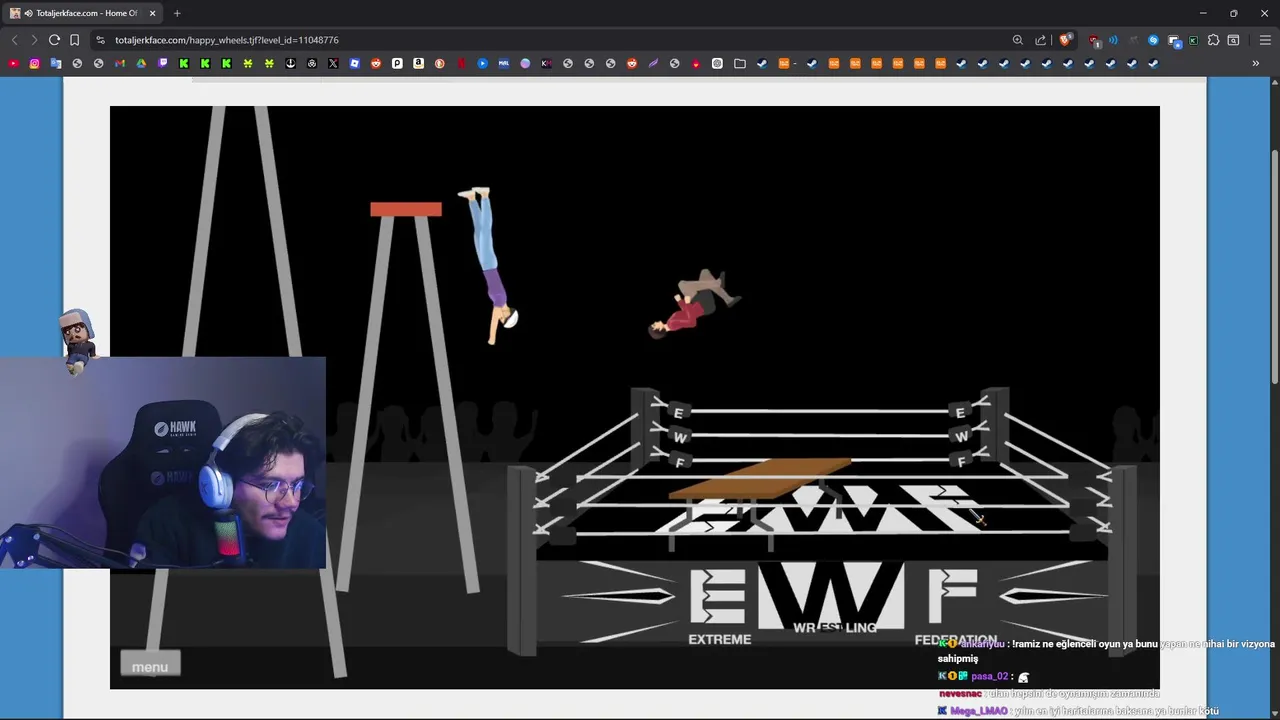Open a new tab with the plus button
Image resolution: width=1280 pixels, height=720 pixels.
click(x=177, y=13)
